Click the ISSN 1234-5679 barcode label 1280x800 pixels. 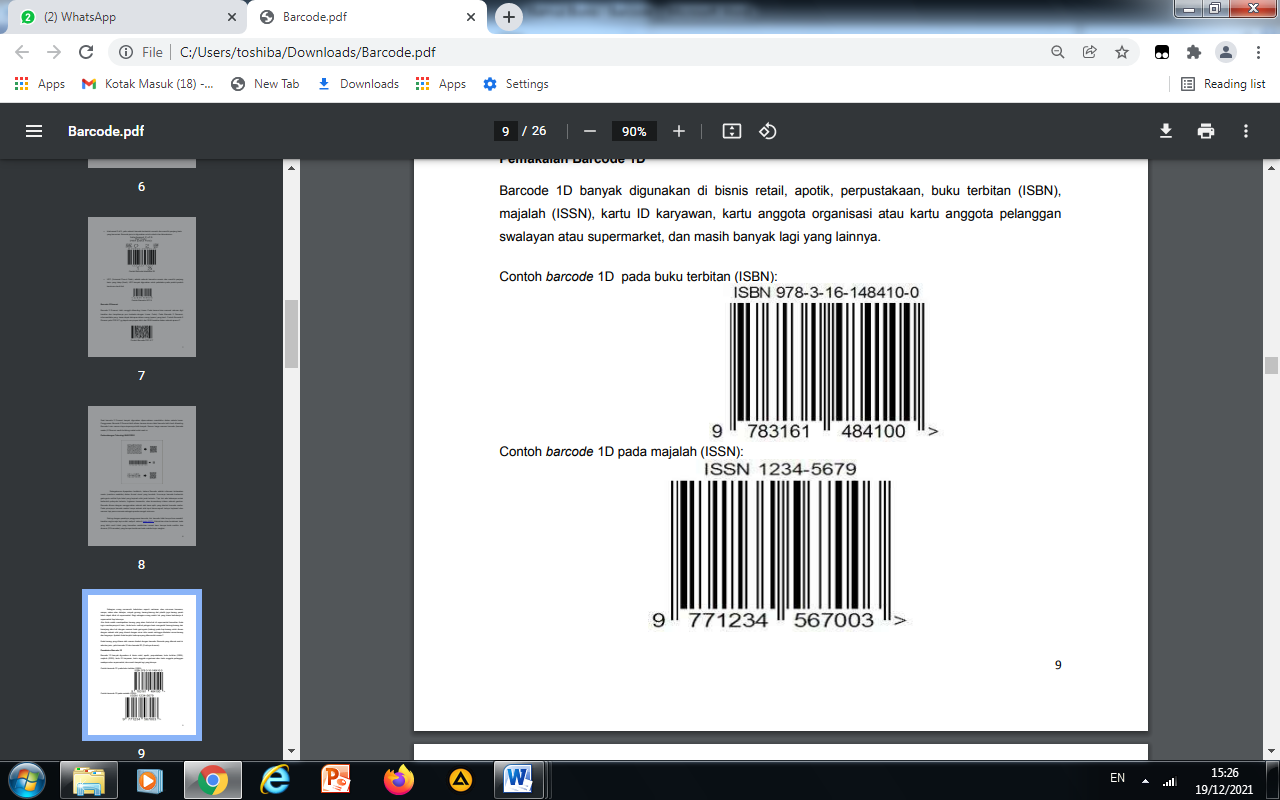(x=780, y=469)
